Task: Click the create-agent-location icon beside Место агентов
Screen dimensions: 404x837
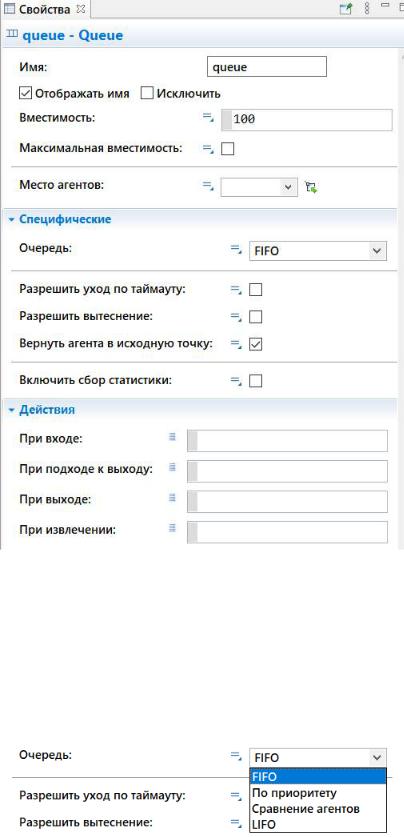Action: [311, 187]
